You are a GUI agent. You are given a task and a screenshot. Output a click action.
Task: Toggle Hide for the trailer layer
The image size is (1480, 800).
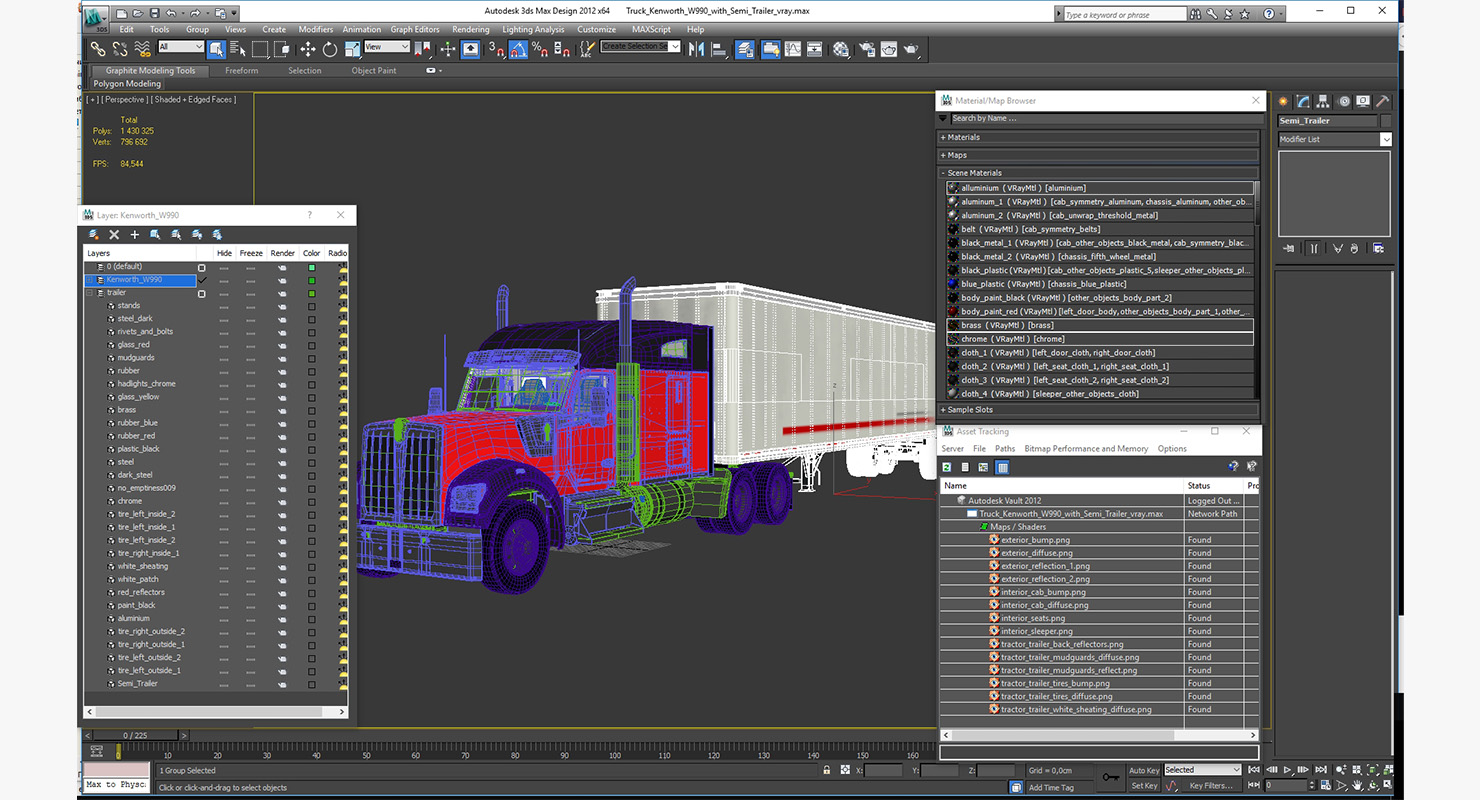pos(224,293)
